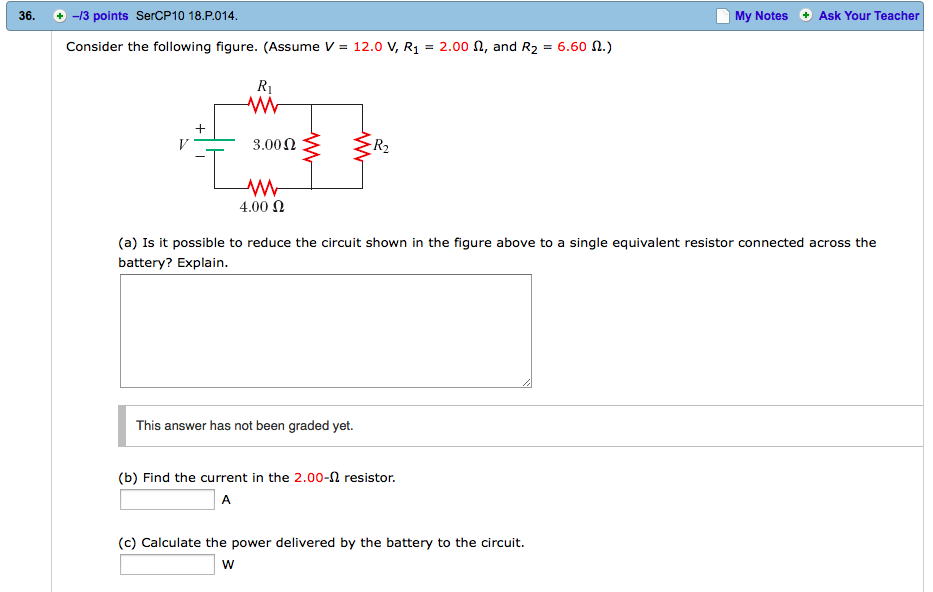Click the question number 36 label
This screenshot has width=933, height=592.
click(27, 15)
